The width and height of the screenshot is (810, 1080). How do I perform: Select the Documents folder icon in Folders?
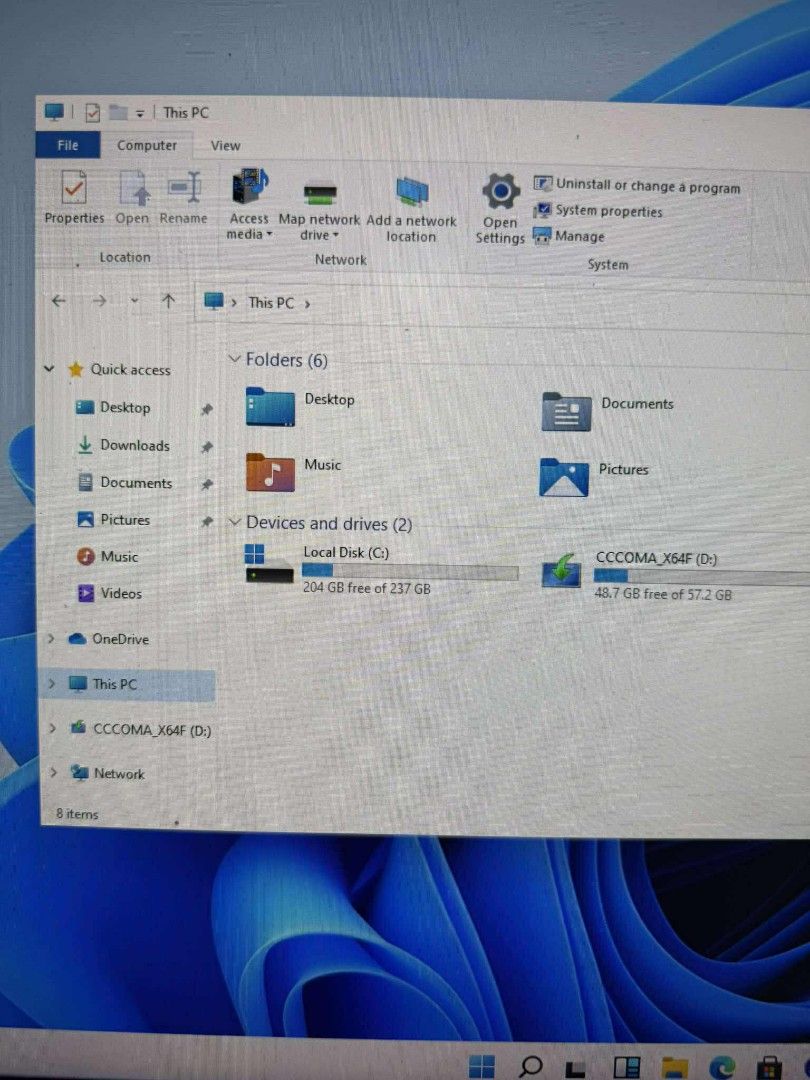click(566, 411)
